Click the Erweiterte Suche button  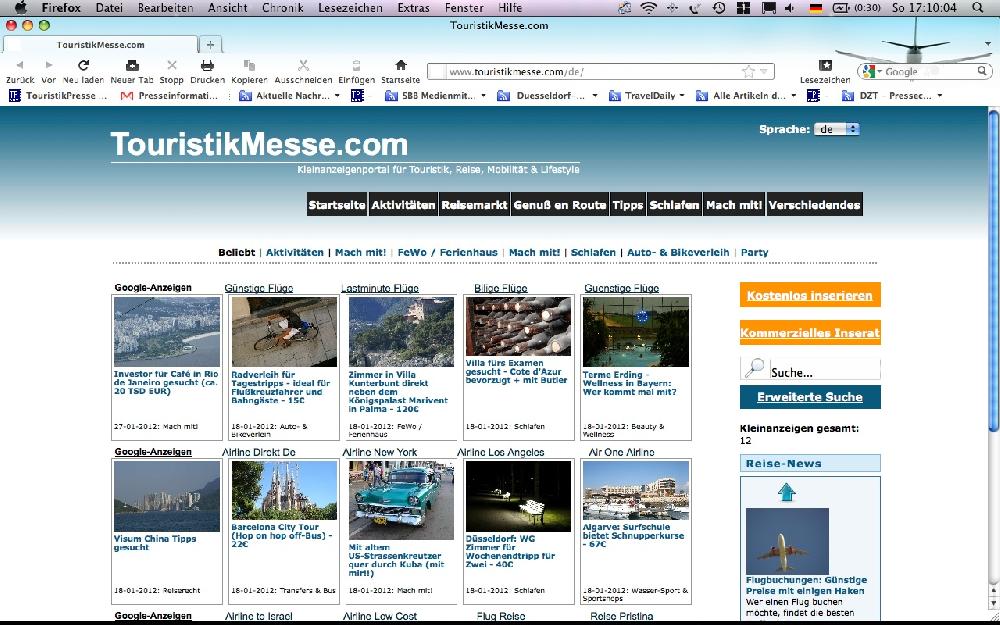click(x=810, y=397)
